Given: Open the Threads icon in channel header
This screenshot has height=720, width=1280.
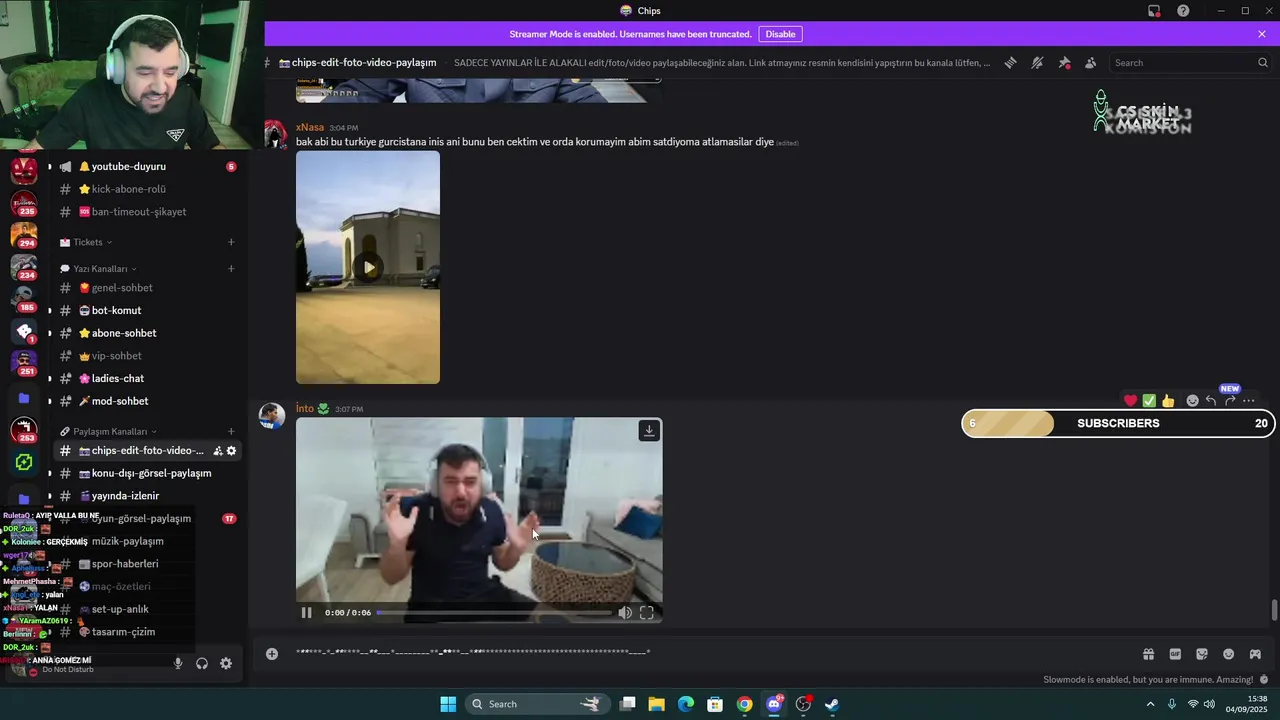Looking at the screenshot, I should tap(1011, 63).
